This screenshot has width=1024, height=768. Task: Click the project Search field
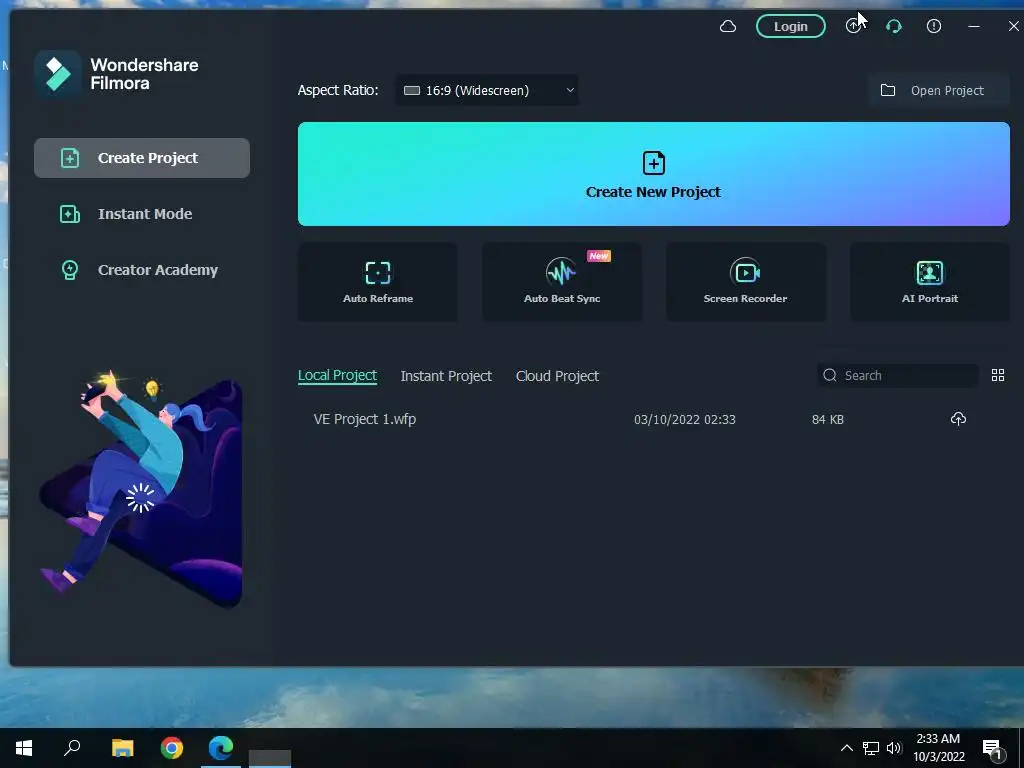(x=897, y=376)
